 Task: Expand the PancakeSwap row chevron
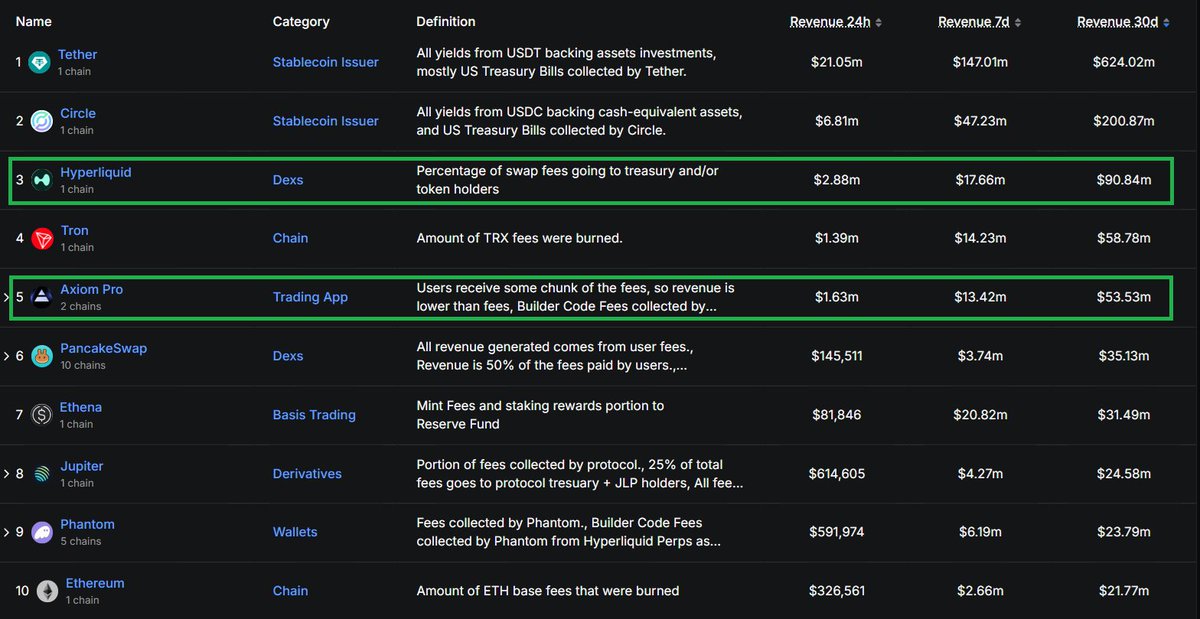(x=6, y=356)
